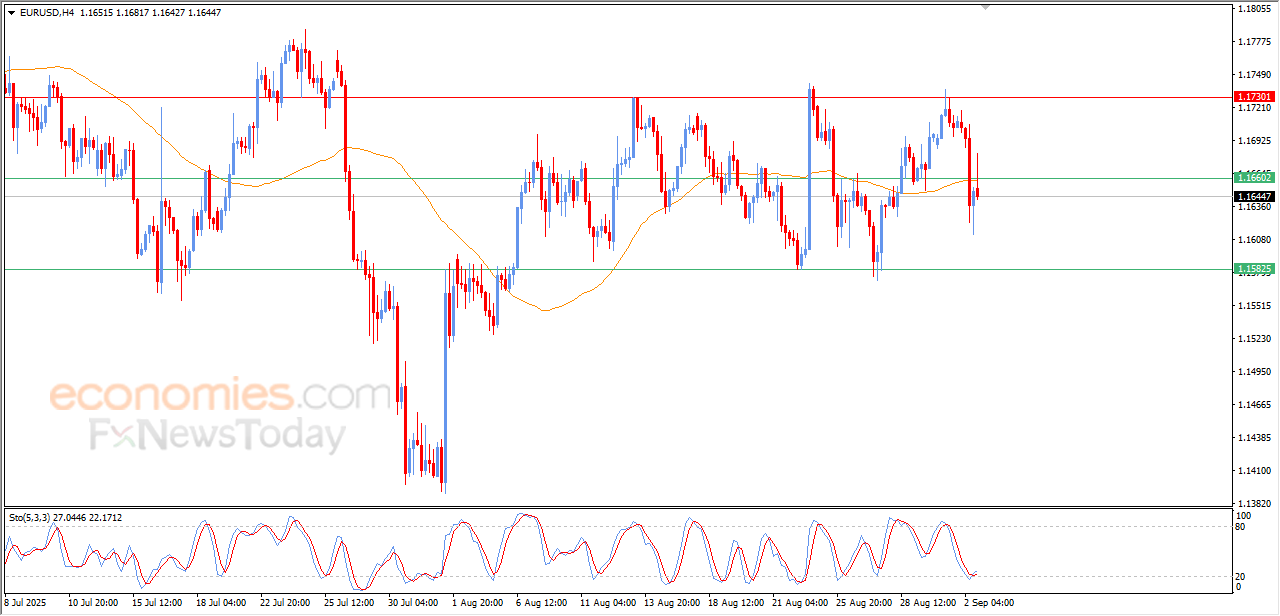Viewport: 1280px width, 616px height.
Task: Click the stochastic scale value 100
Action: click(1245, 516)
